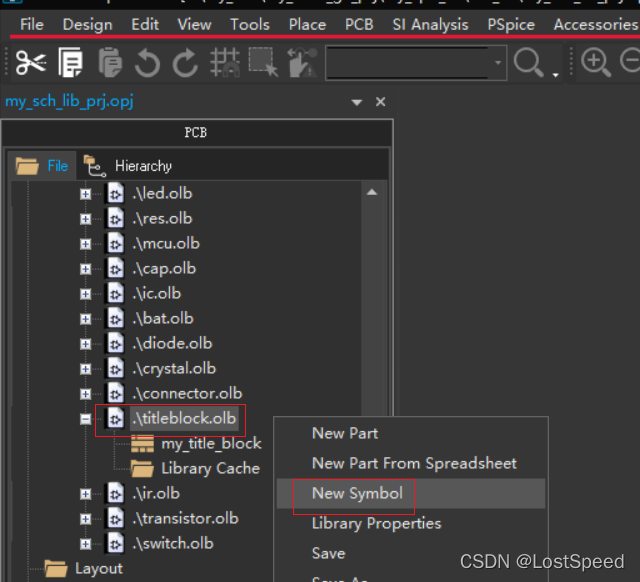Expand the .\led.olb library node
The image size is (640, 582).
click(86, 193)
